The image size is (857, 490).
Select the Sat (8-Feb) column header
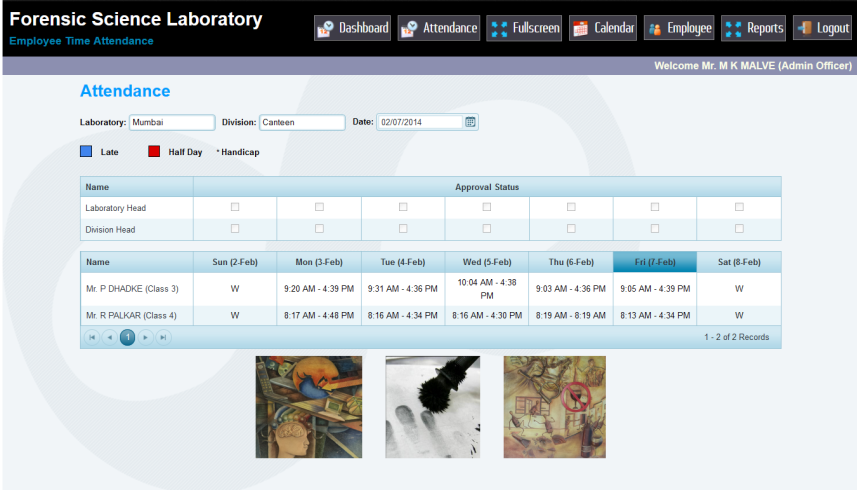tap(739, 262)
